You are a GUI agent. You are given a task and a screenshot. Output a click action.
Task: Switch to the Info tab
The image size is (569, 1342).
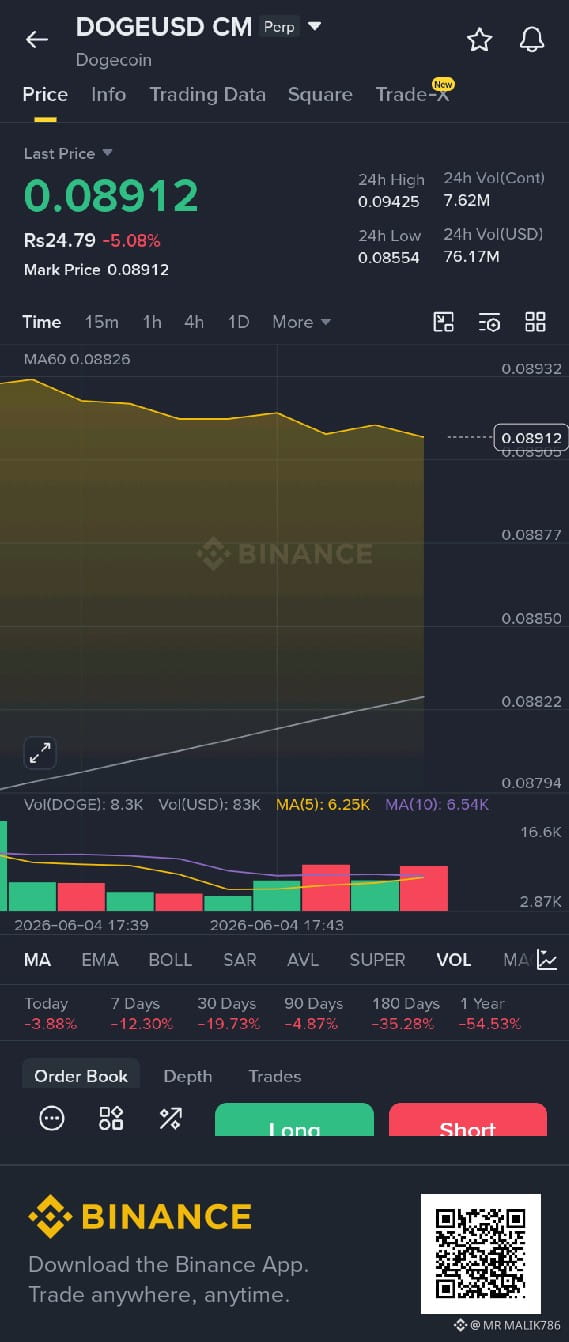[108, 94]
